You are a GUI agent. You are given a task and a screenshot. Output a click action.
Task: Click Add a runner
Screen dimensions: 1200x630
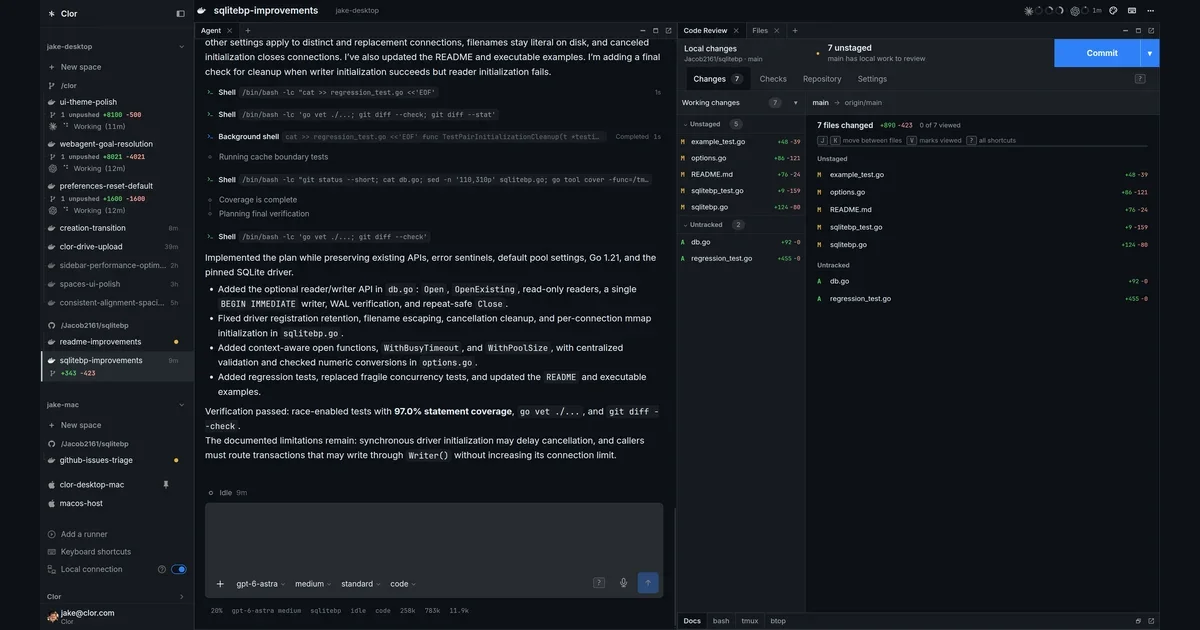click(x=84, y=534)
